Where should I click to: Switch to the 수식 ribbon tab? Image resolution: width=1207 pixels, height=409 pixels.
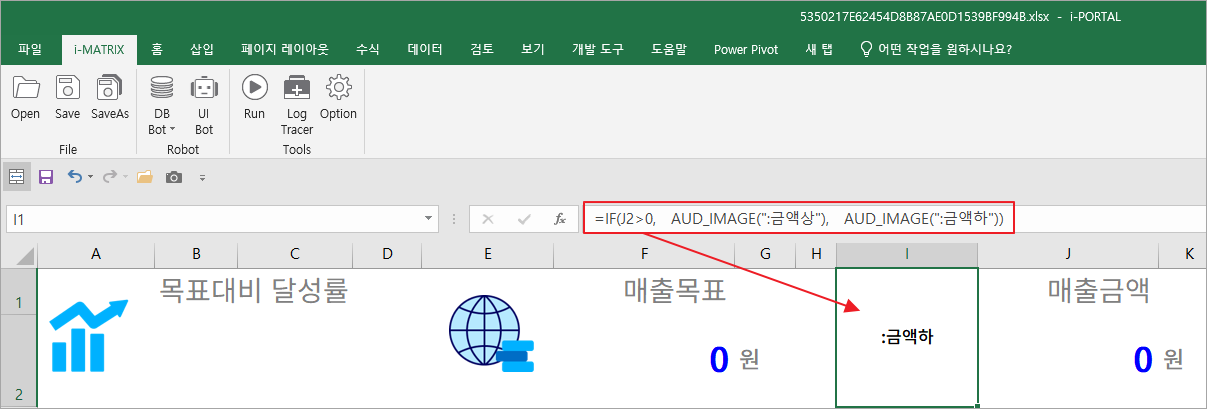[x=367, y=49]
